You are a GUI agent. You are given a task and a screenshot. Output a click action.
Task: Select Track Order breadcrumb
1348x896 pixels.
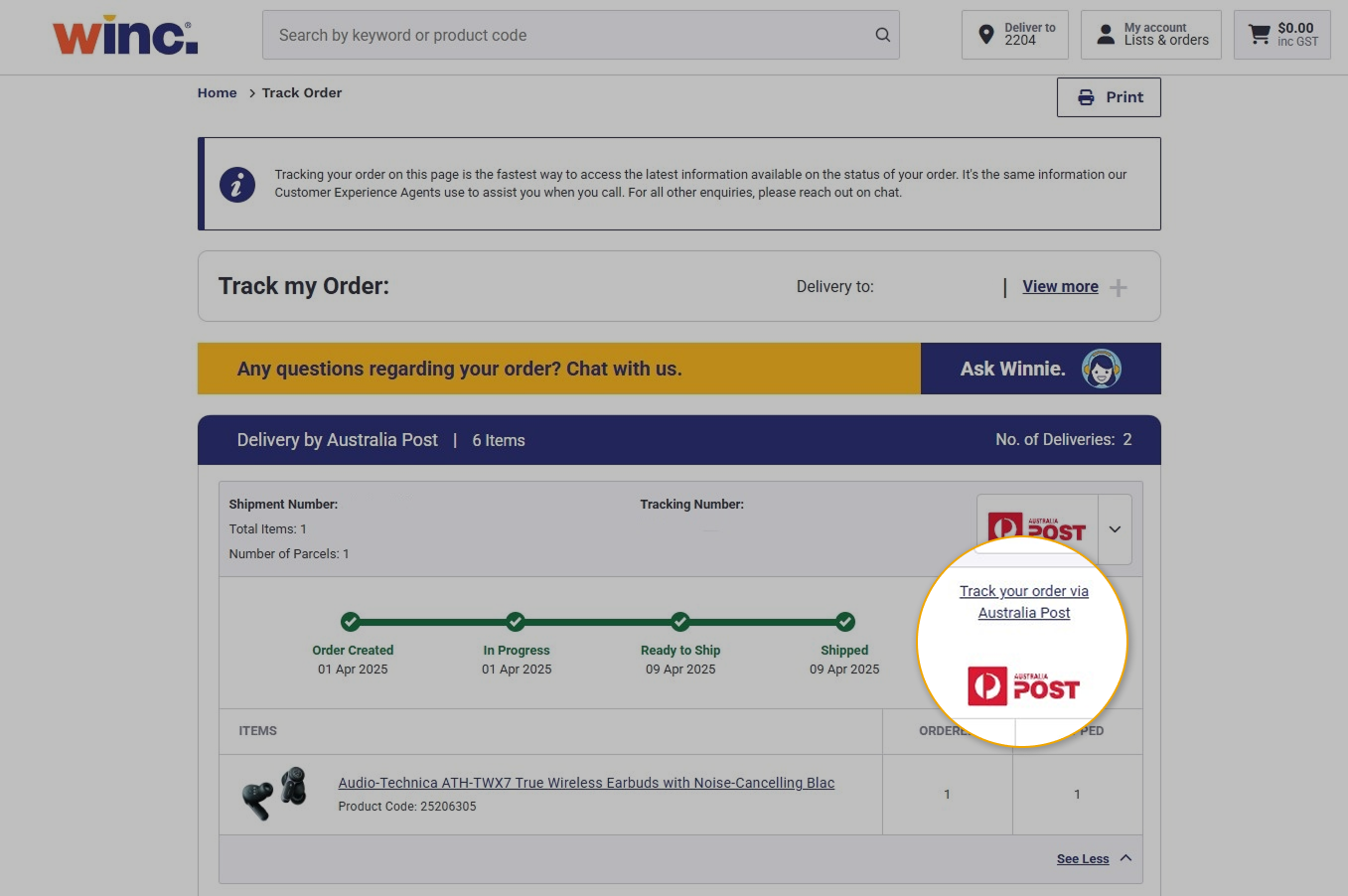pos(302,93)
